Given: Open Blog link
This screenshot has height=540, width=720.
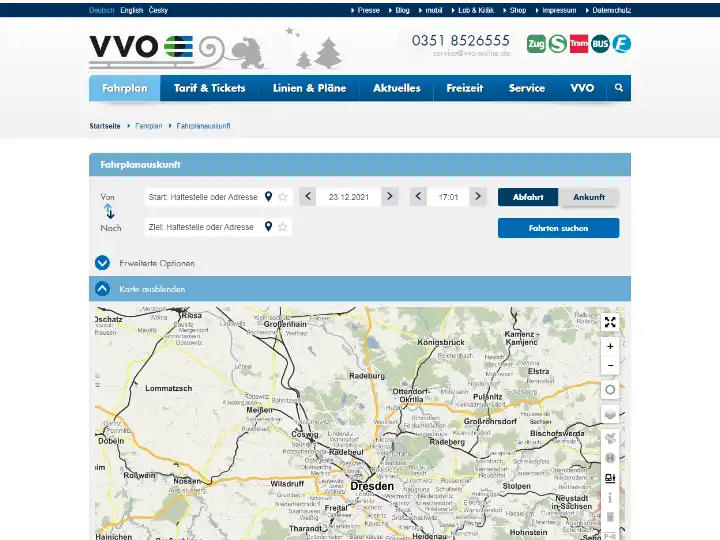Looking at the screenshot, I should 402,10.
